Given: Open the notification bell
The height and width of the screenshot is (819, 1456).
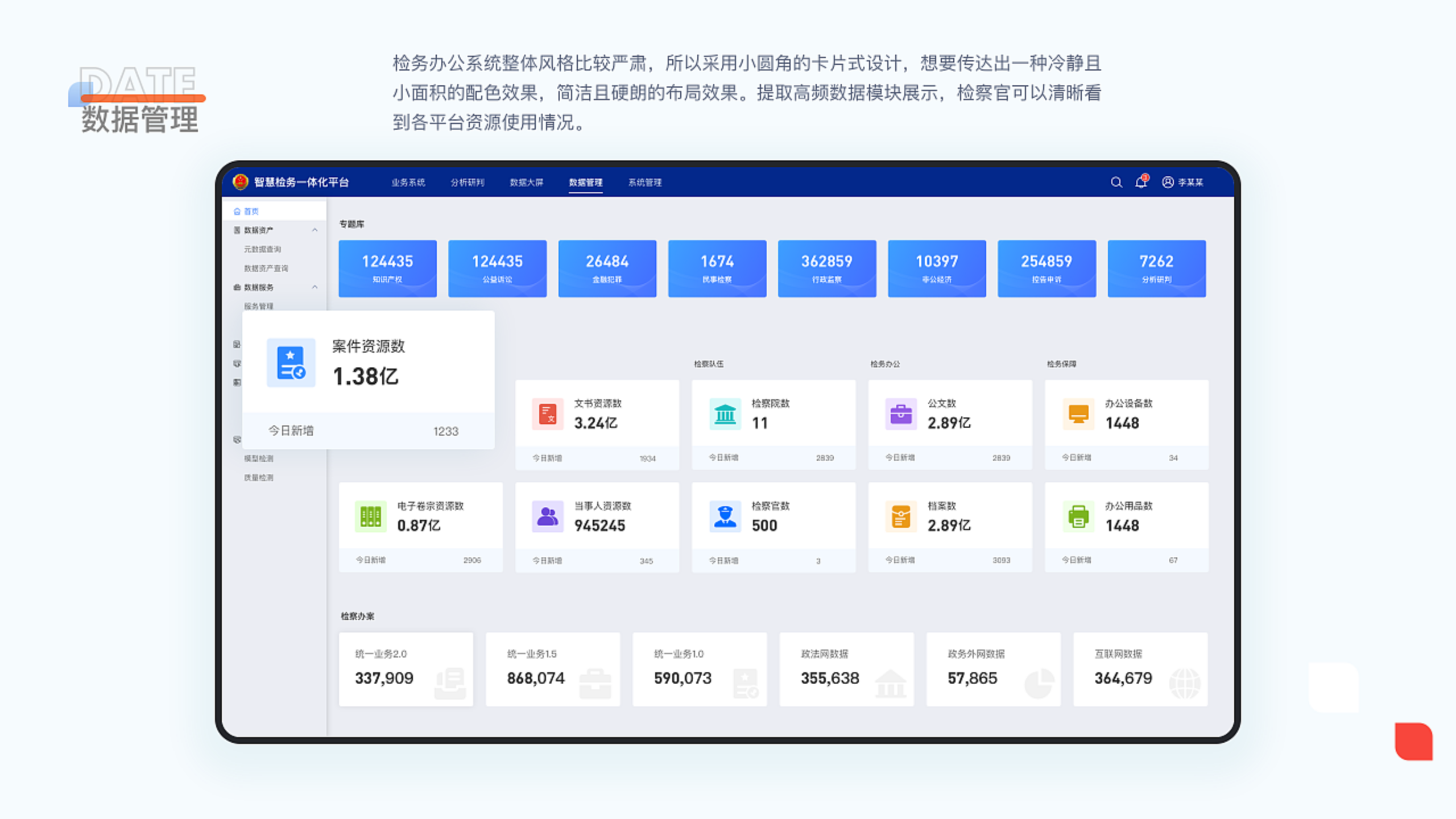Looking at the screenshot, I should point(1141,182).
